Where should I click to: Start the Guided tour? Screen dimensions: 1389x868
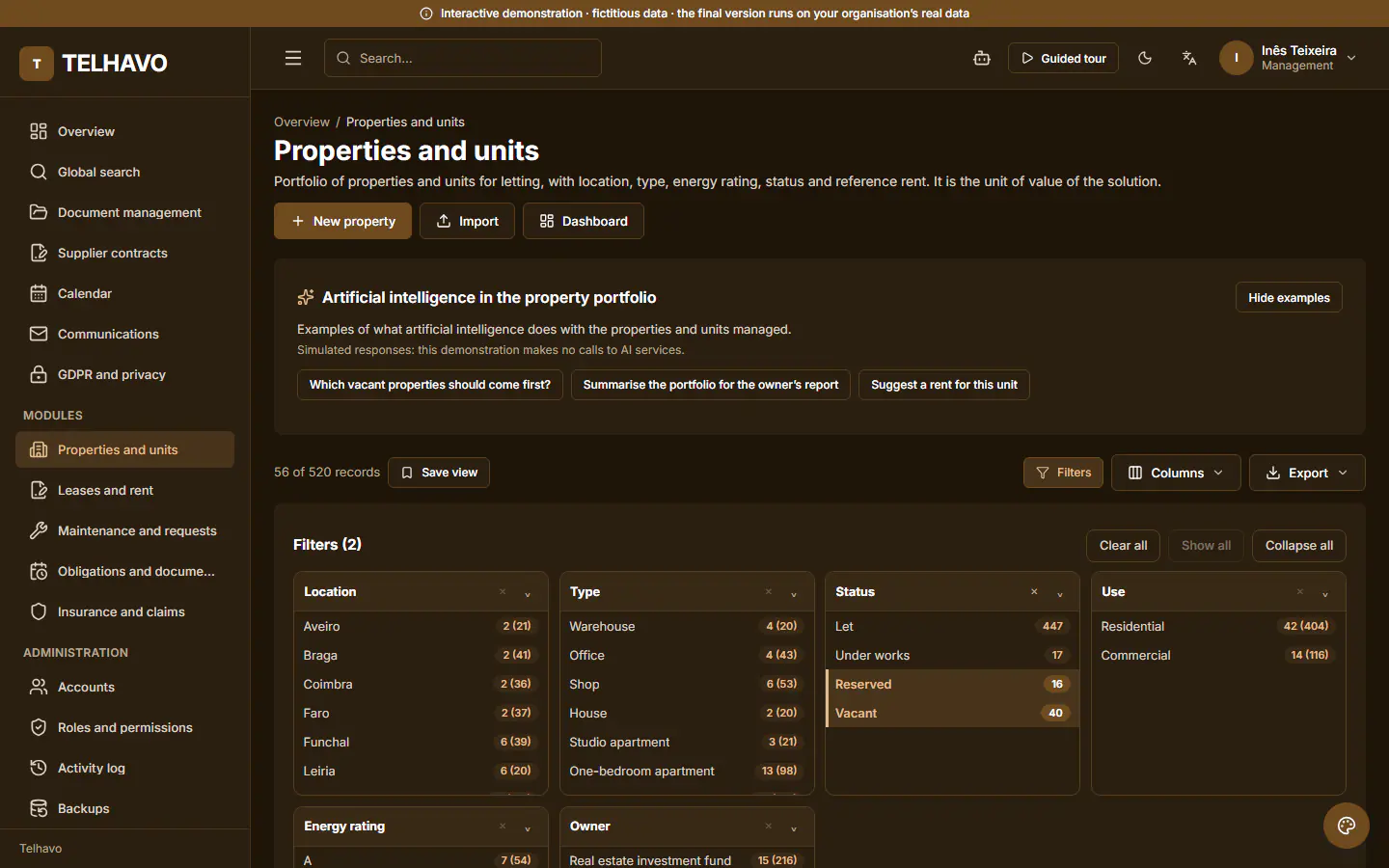[1063, 58]
